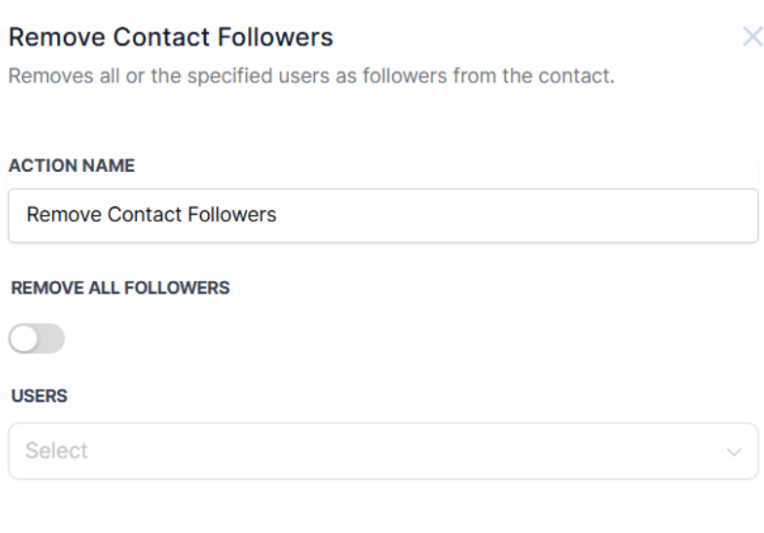
Task: Click the ACTION NAME label
Action: coord(71,167)
